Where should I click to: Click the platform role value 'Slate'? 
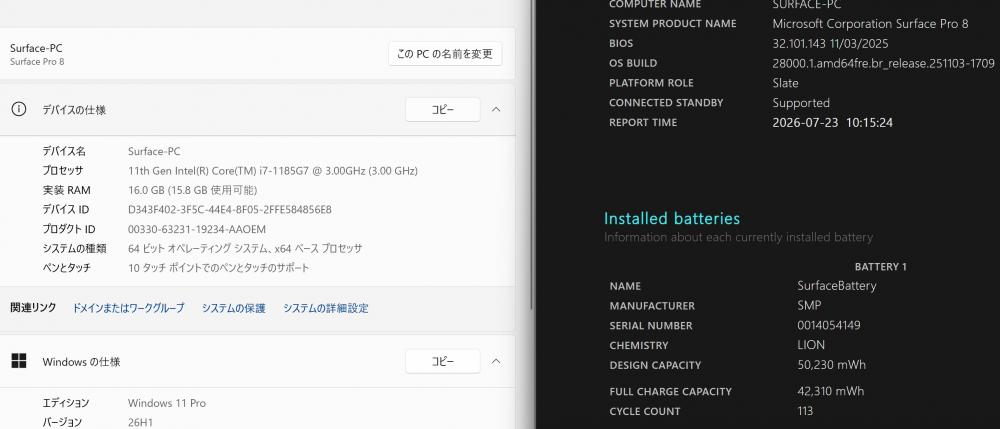coord(785,83)
